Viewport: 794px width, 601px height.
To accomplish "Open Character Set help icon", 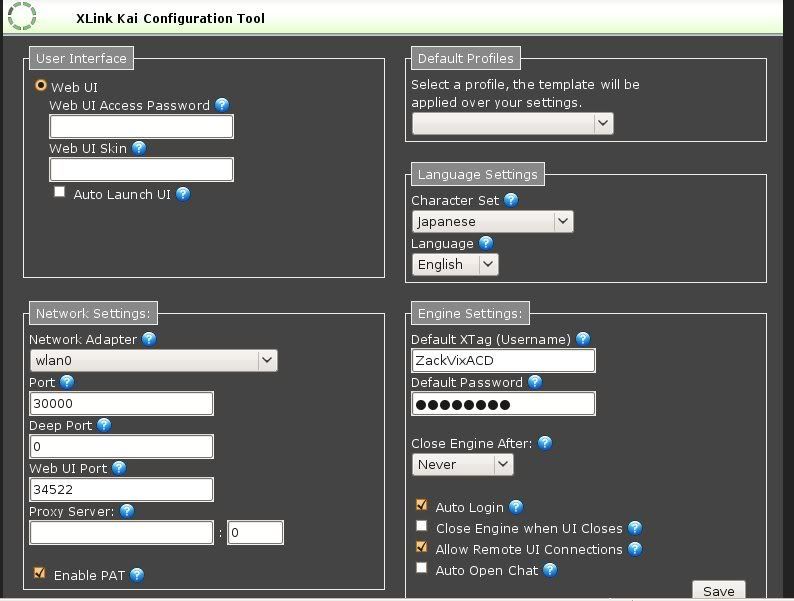I will coord(511,200).
